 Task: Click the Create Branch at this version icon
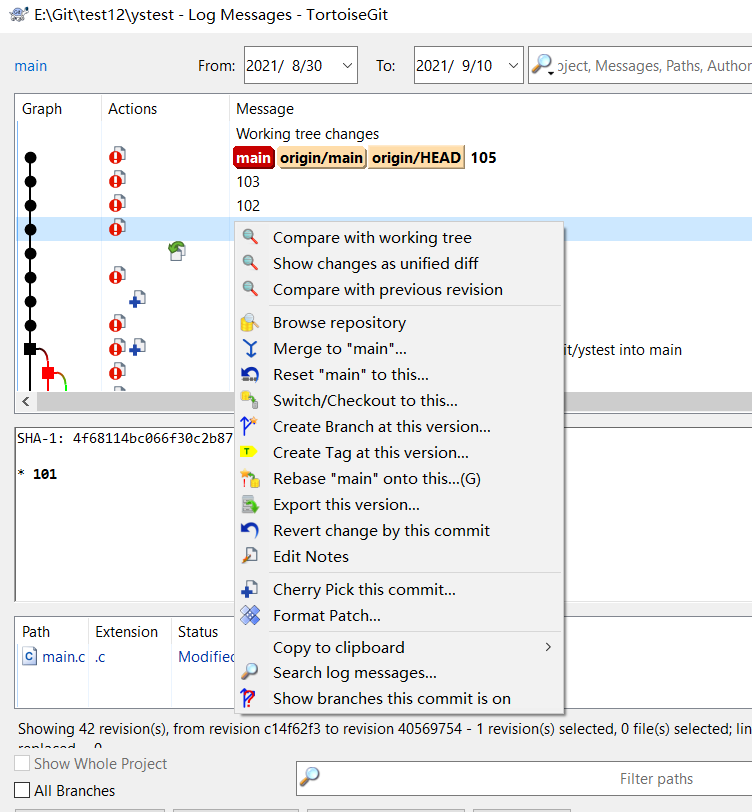coord(249,426)
